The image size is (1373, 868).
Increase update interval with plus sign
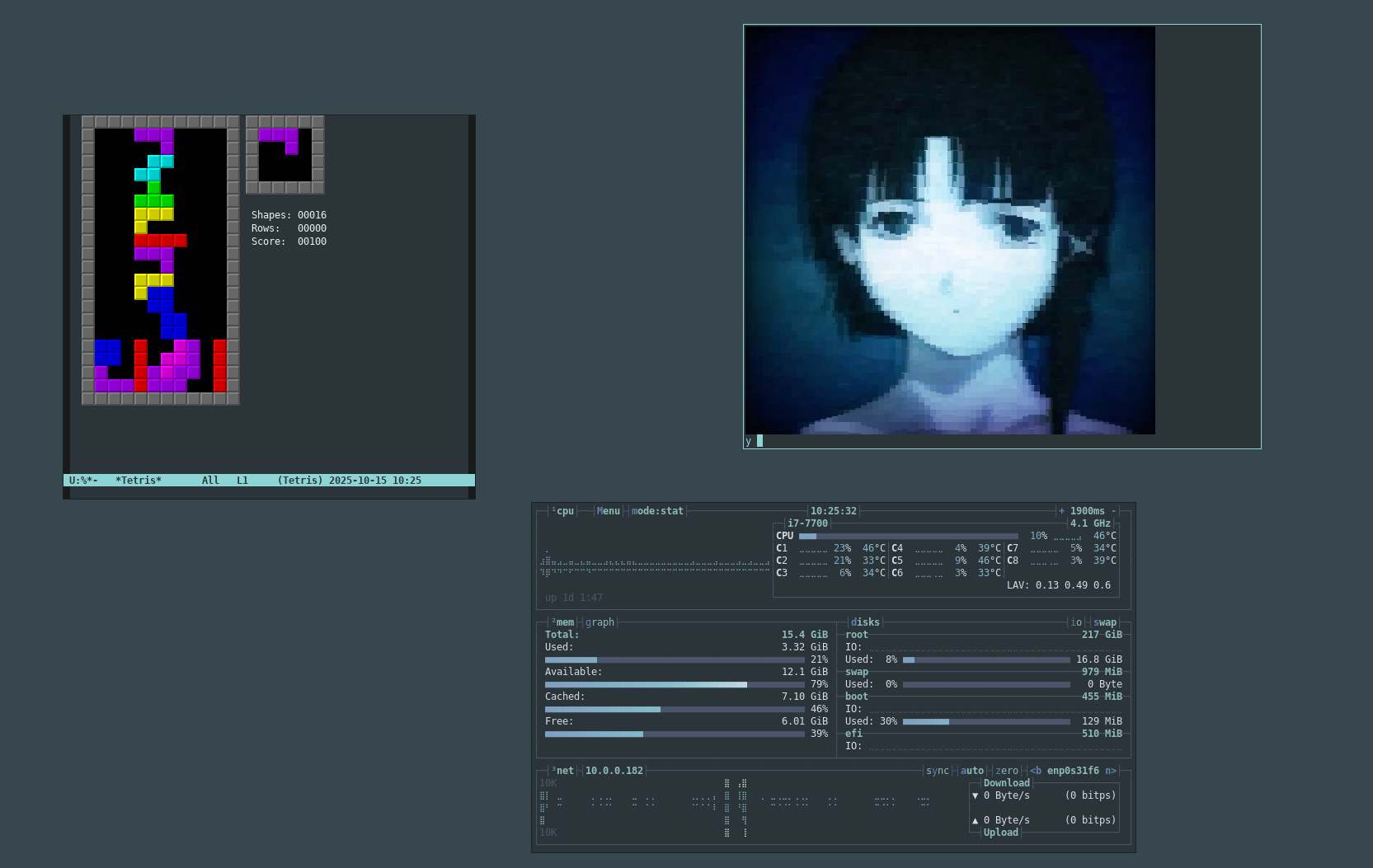pyautogui.click(x=1061, y=511)
